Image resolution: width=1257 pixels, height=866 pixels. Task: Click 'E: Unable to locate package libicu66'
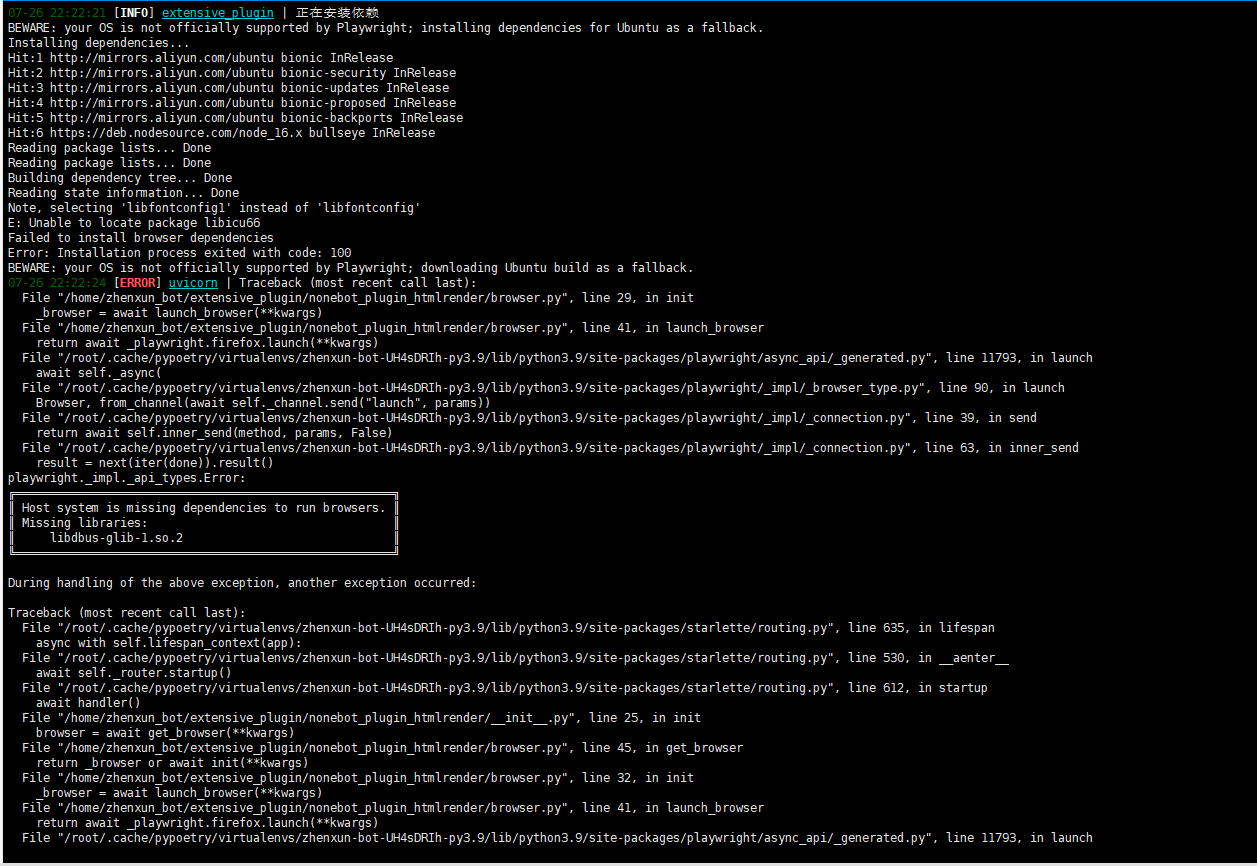click(134, 223)
